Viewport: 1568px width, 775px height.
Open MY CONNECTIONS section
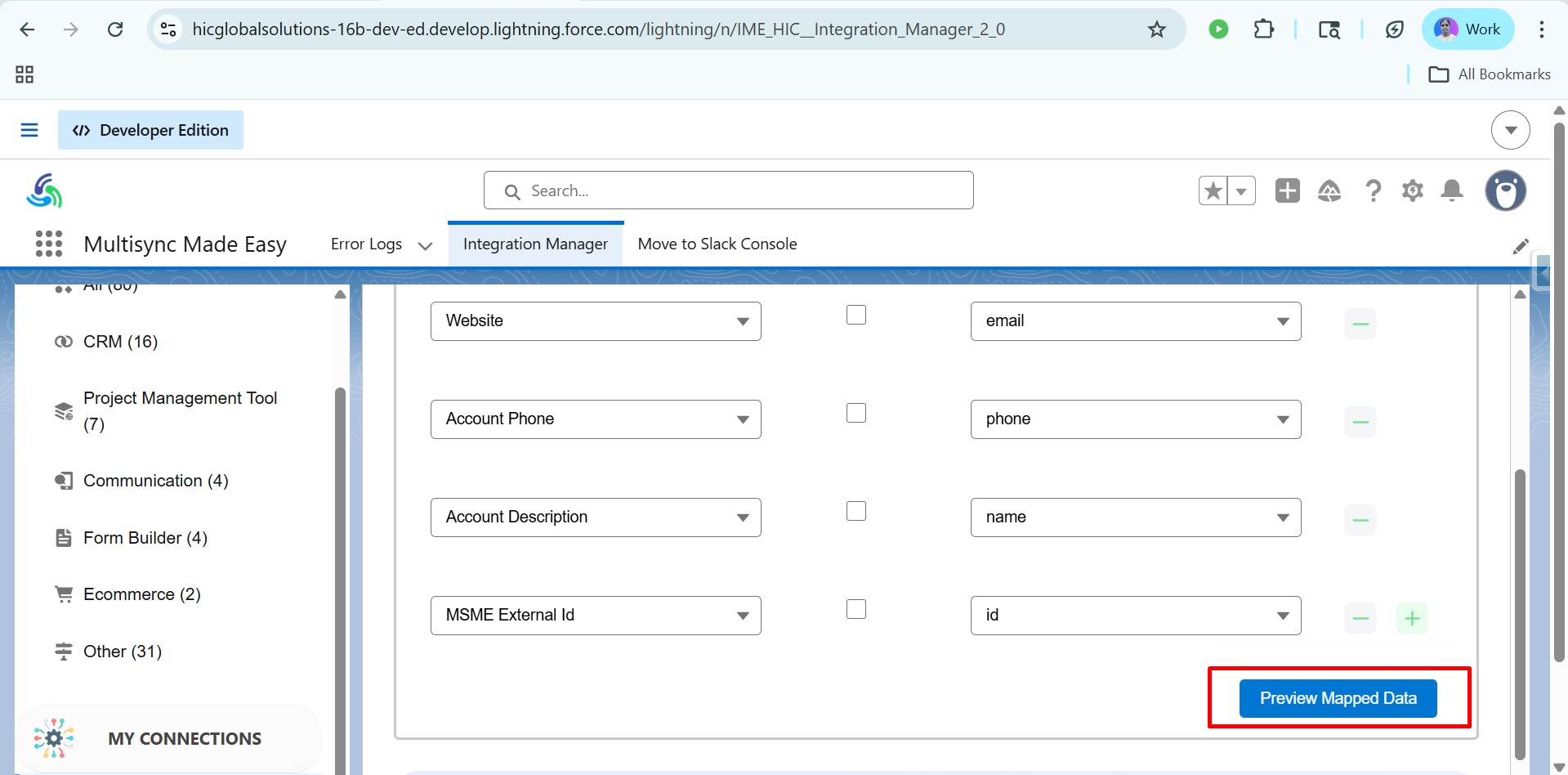point(185,739)
